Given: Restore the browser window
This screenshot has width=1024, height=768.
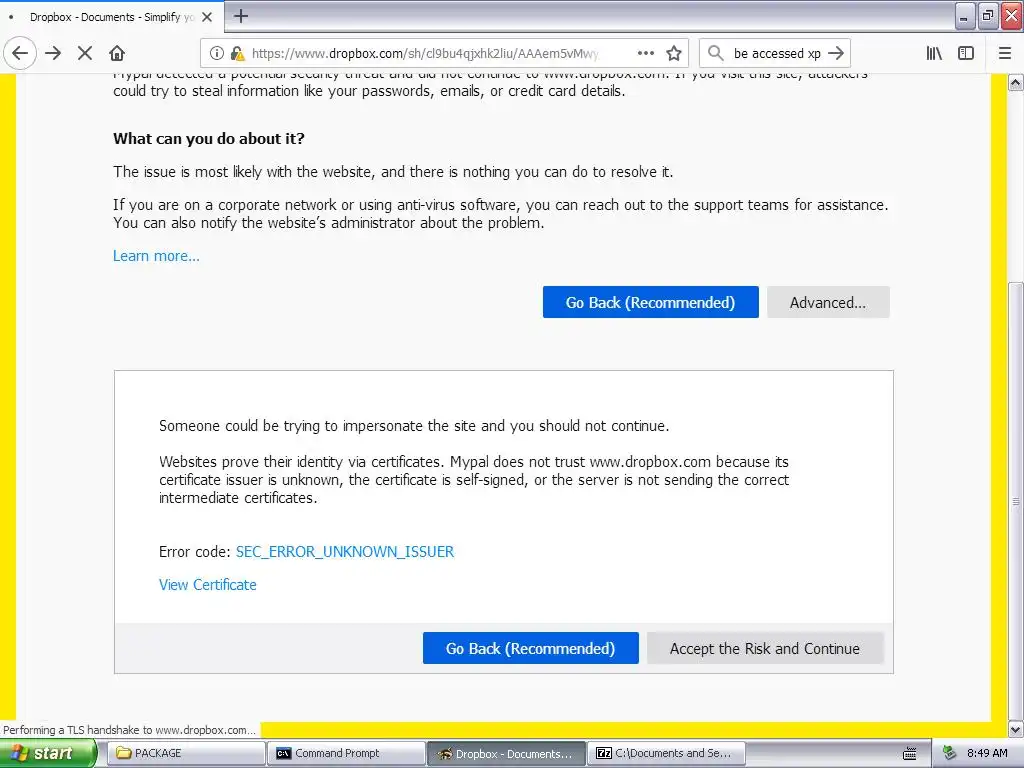Looking at the screenshot, I should tap(988, 16).
